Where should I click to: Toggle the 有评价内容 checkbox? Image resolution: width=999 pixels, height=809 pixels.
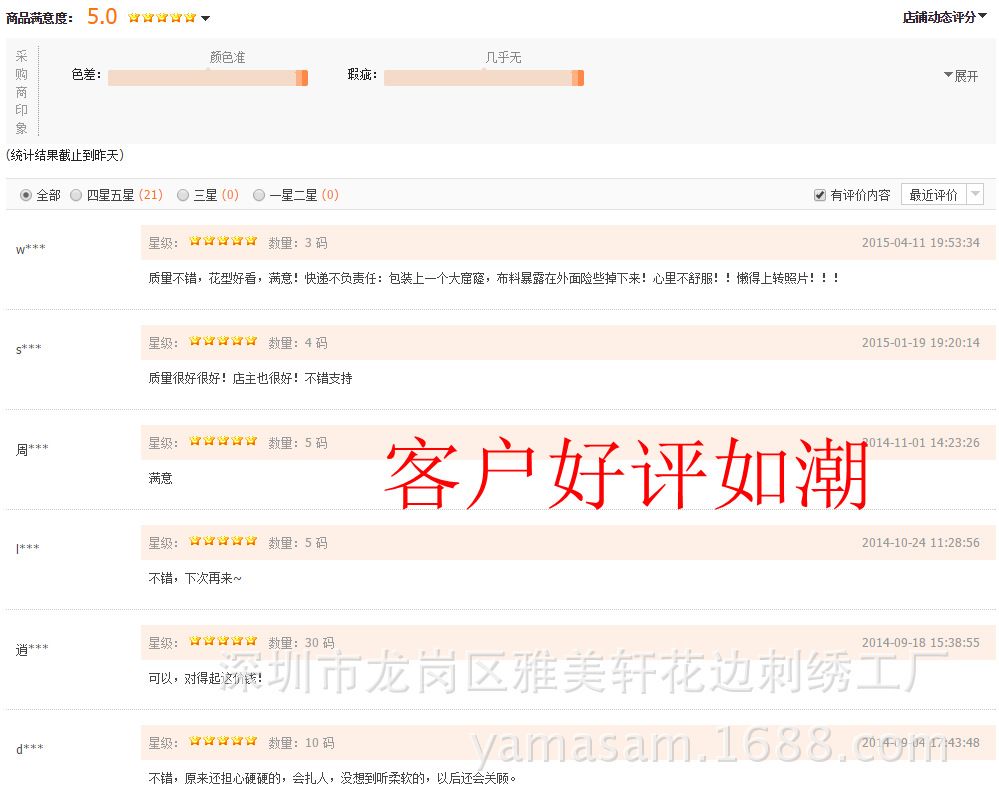pyautogui.click(x=820, y=196)
